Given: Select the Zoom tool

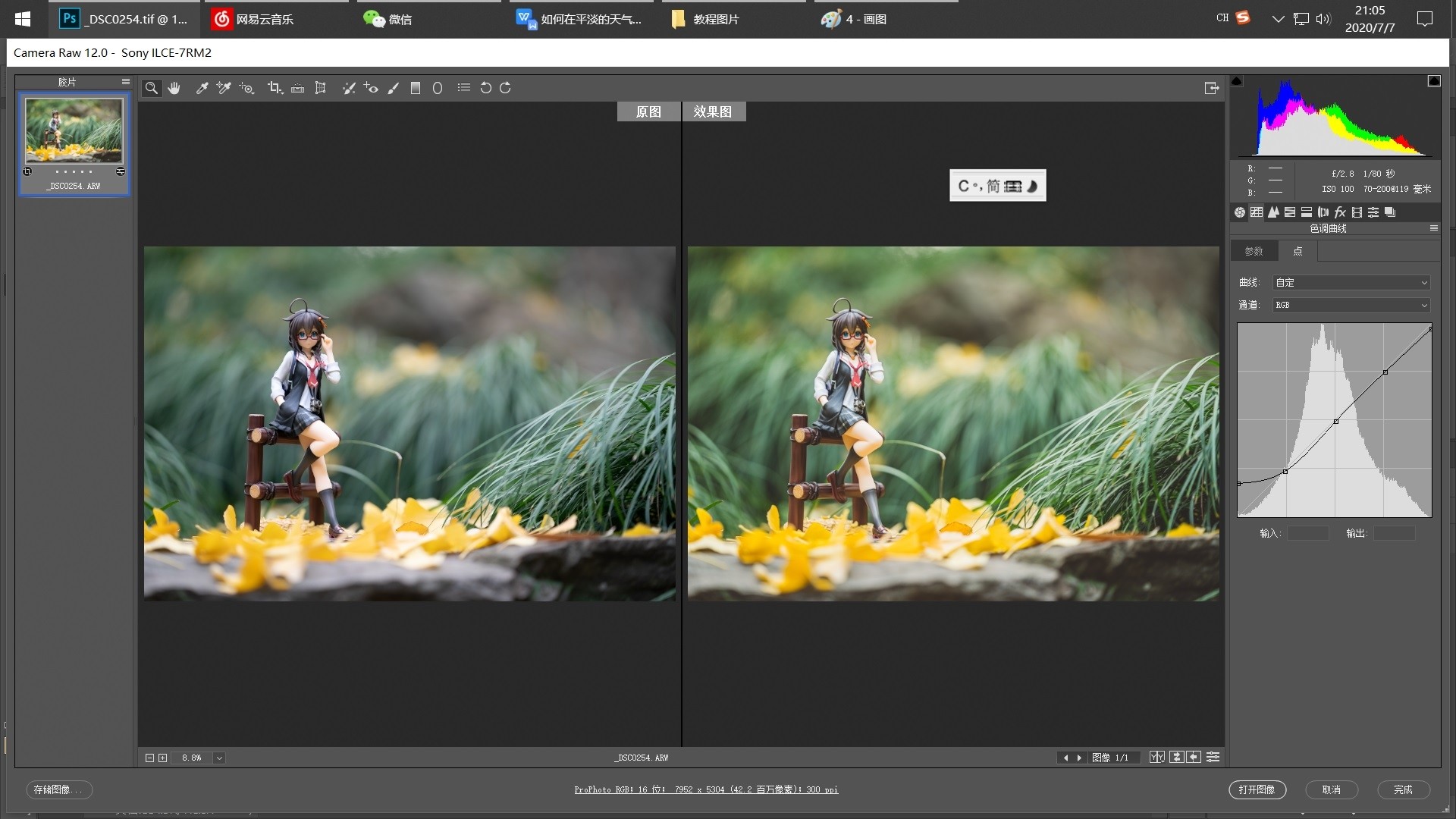Looking at the screenshot, I should point(152,88).
